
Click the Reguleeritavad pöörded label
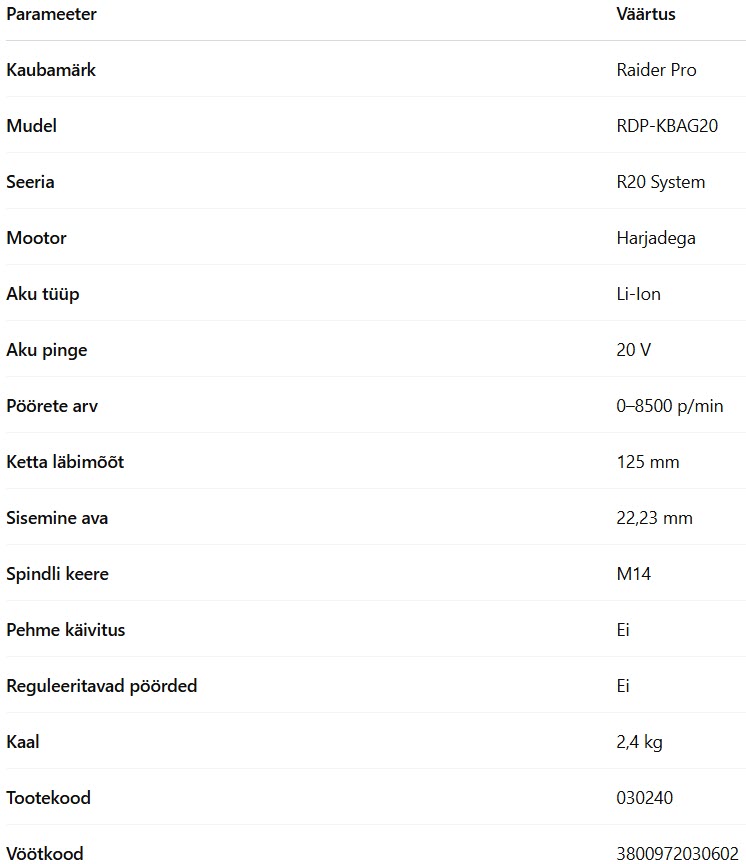click(101, 686)
